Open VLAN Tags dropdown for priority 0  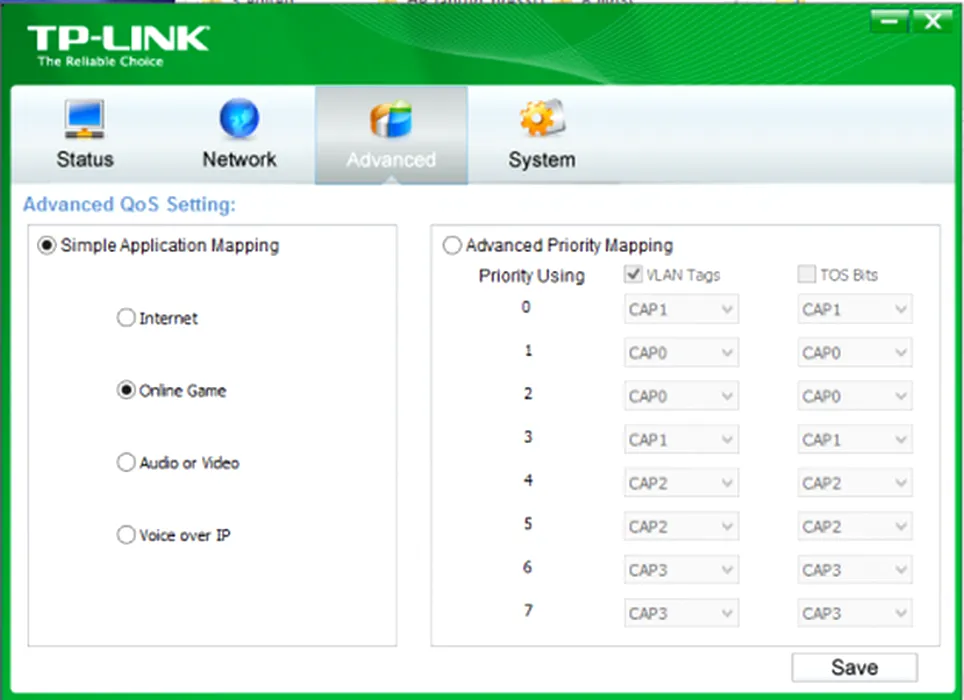point(681,310)
